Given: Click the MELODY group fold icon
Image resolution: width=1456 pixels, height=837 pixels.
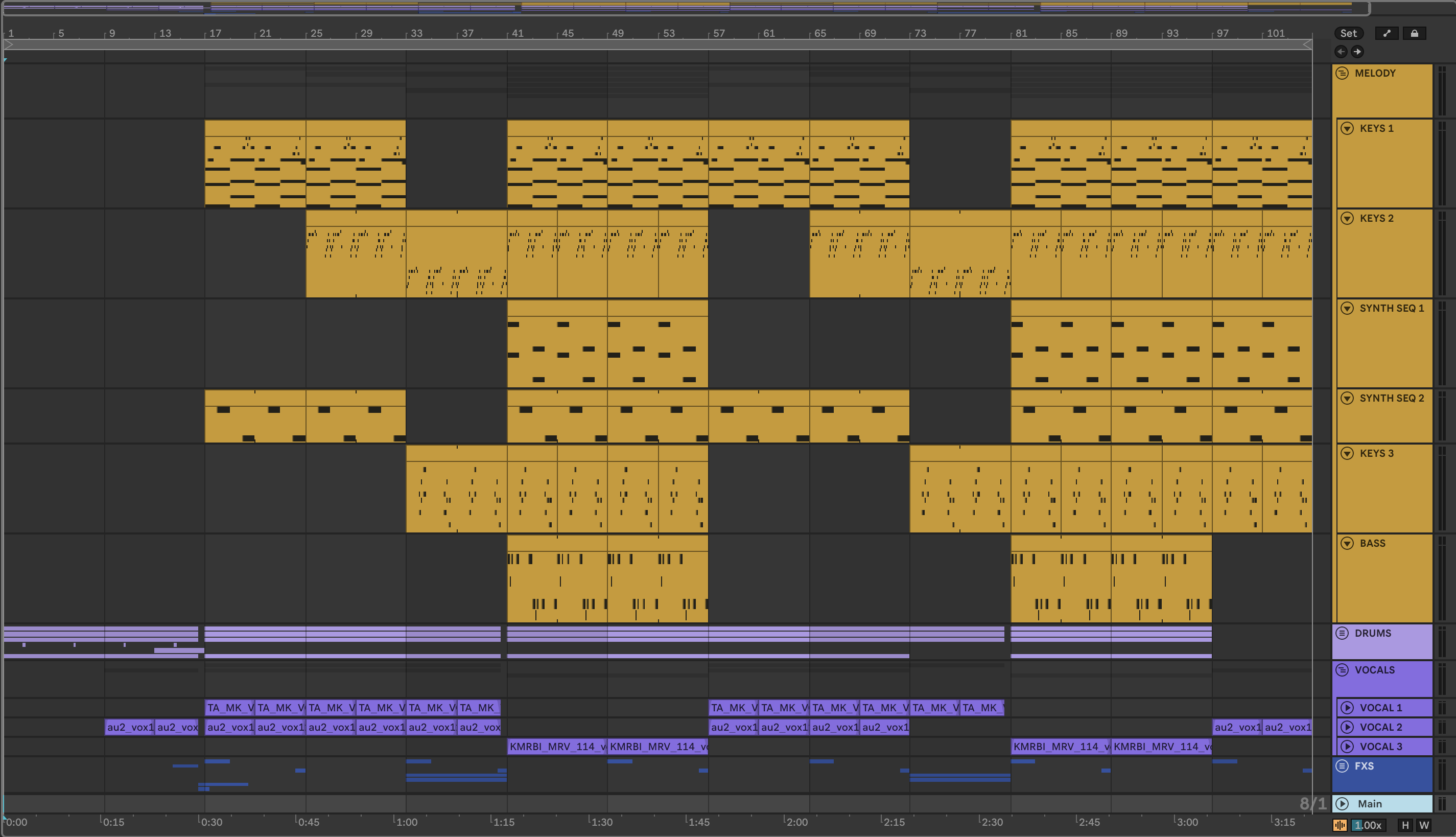Looking at the screenshot, I should pyautogui.click(x=1342, y=73).
